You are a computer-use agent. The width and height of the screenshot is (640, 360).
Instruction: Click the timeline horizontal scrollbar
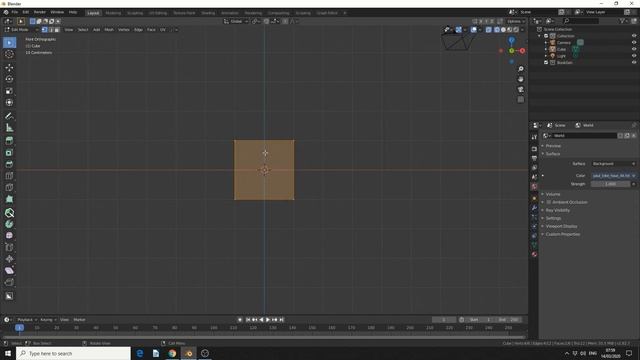tap(264, 337)
